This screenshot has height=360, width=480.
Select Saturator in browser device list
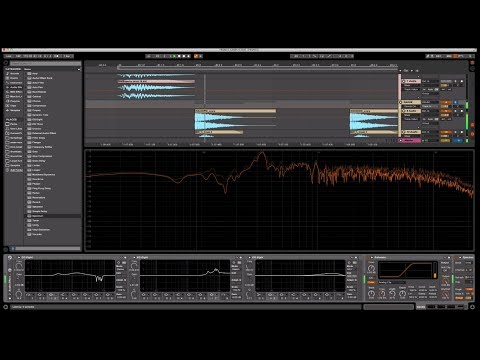pyautogui.click(x=38, y=207)
